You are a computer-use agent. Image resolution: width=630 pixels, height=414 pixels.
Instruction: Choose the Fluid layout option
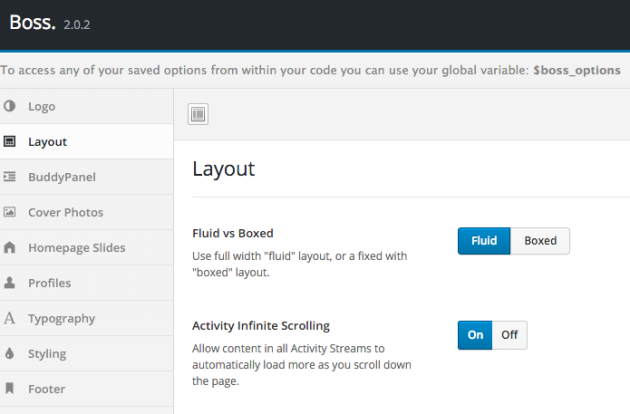tap(484, 241)
